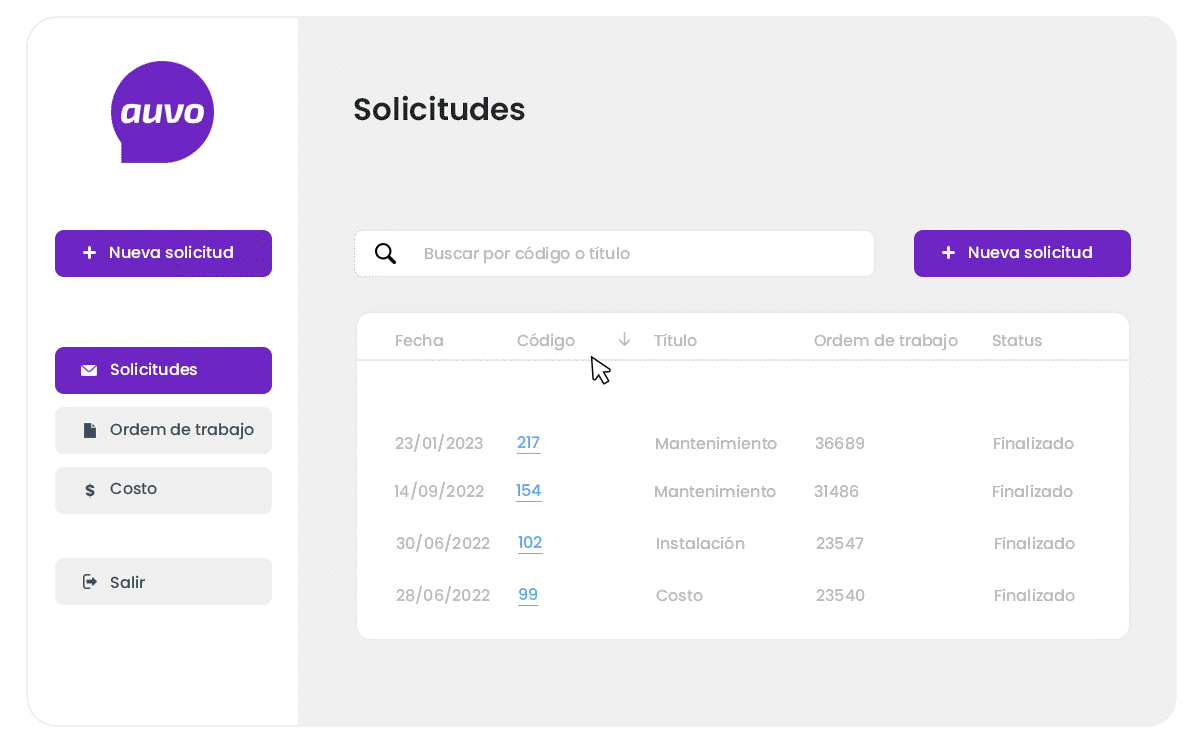
Task: Open request code 99
Action: point(528,595)
